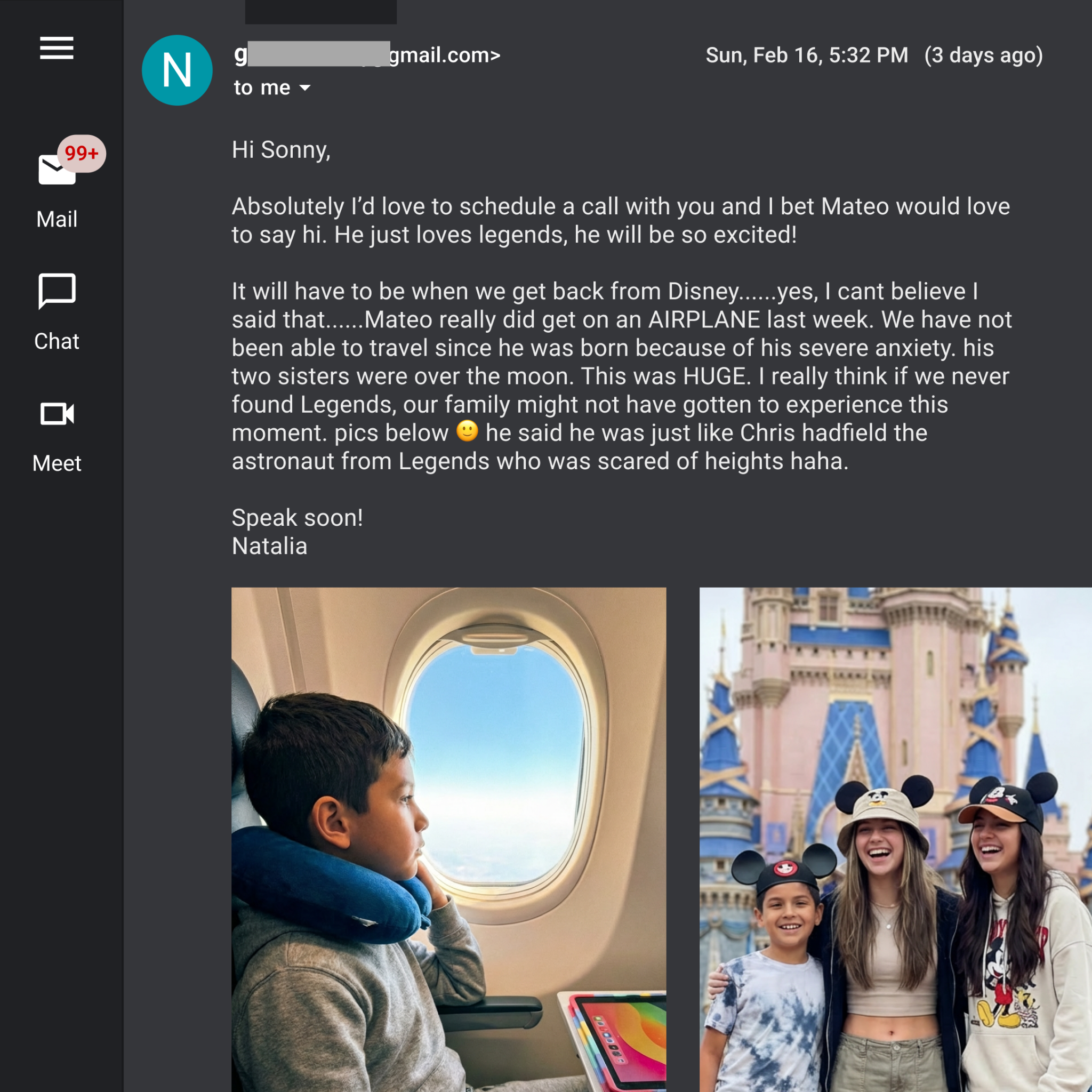1092x1092 pixels.
Task: Click the 'Natalia' signature text
Action: pyautogui.click(x=270, y=546)
